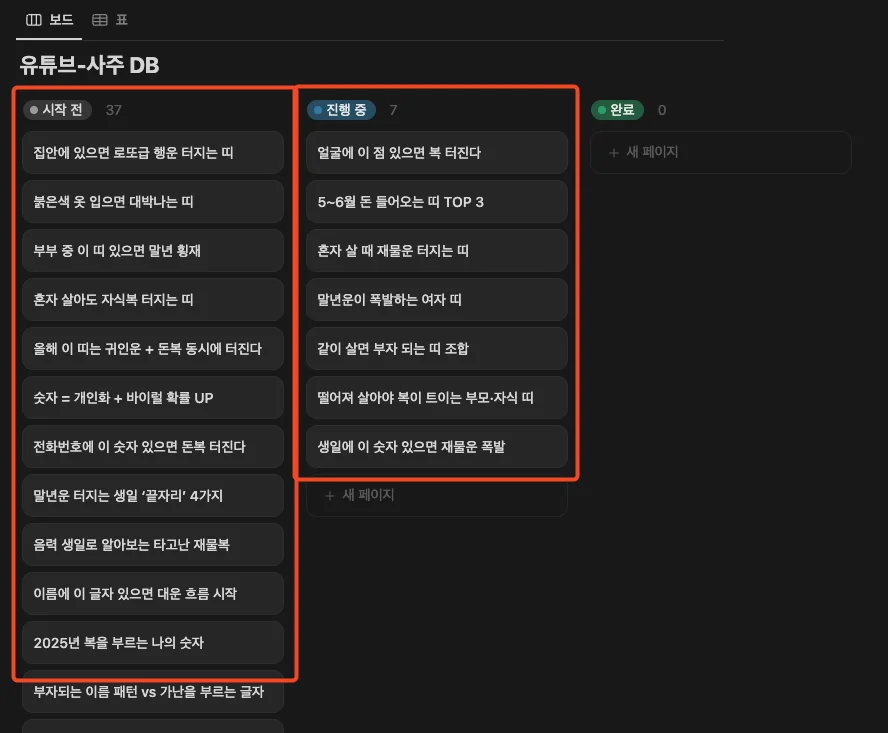This screenshot has width=888, height=733.
Task: Open card 5~6월 돈 들어오는 띠 TOP 3
Action: tap(437, 202)
